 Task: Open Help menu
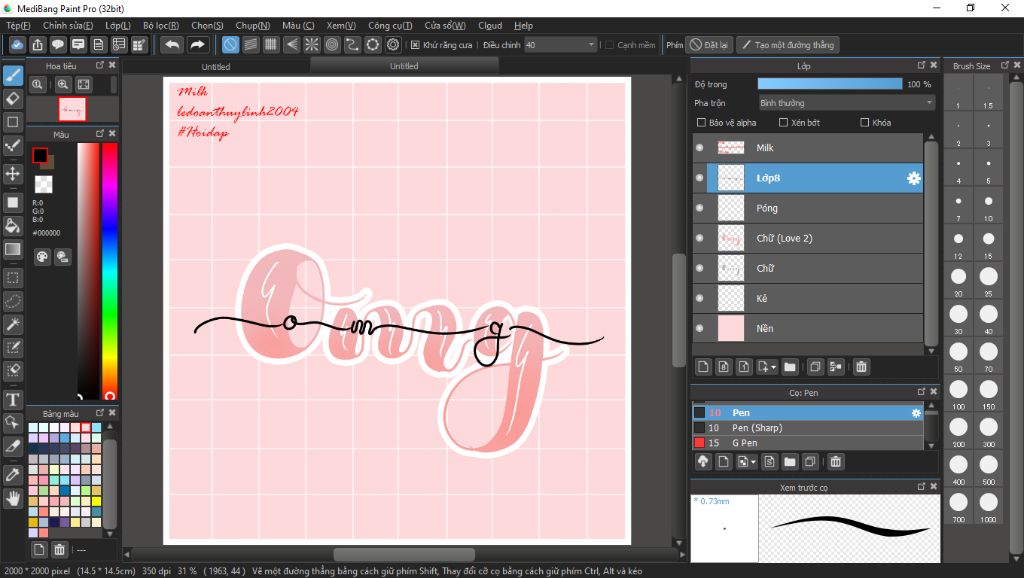click(x=523, y=25)
